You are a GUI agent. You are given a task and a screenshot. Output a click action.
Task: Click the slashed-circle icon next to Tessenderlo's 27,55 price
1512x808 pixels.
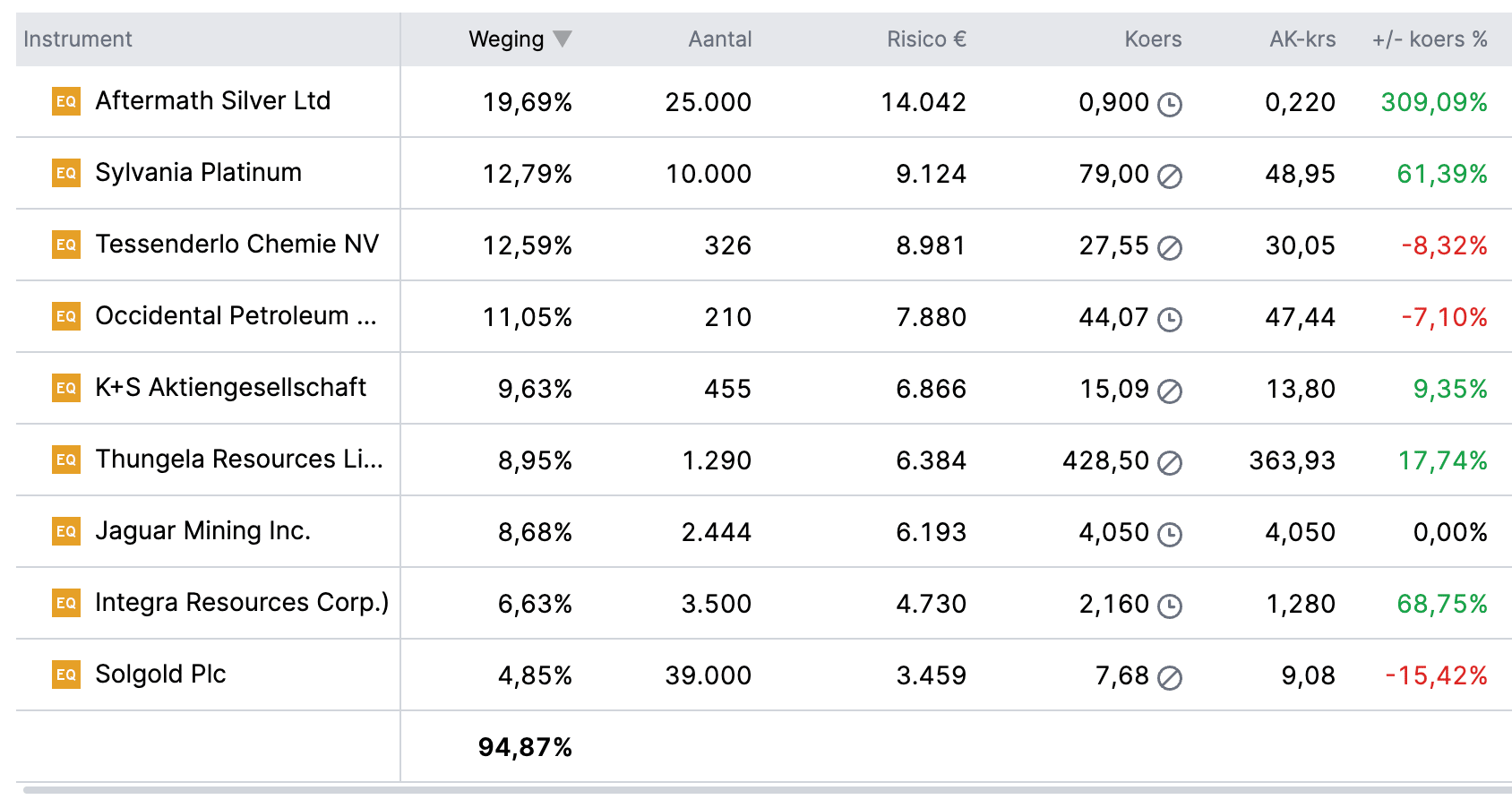pos(1170,248)
